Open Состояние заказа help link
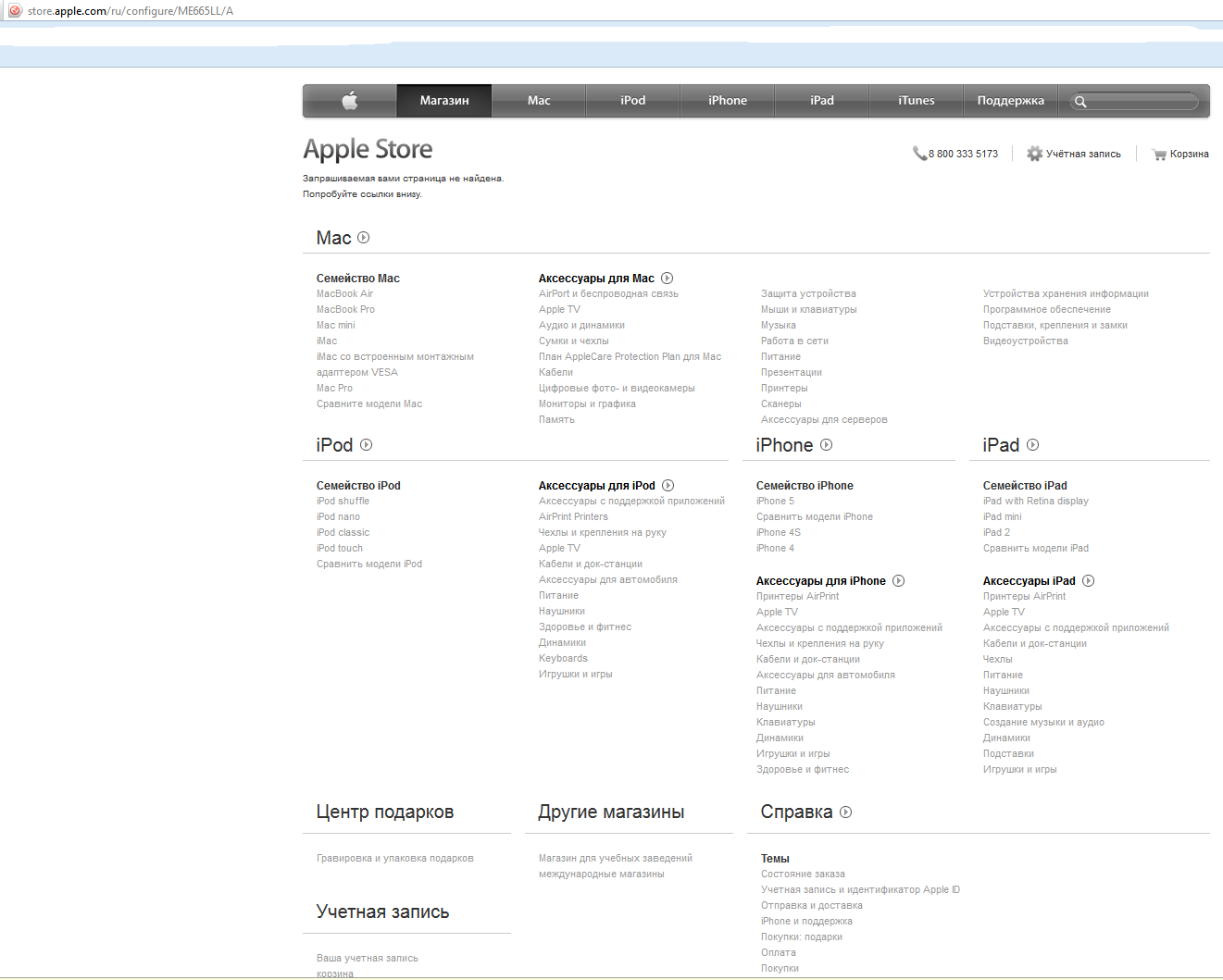Viewport: 1223px width, 980px height. tap(803, 875)
